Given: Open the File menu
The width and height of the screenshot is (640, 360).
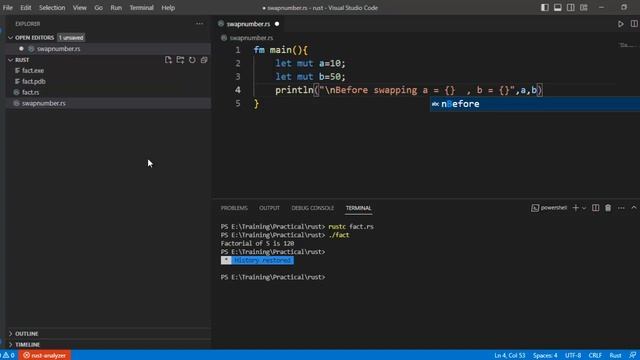Looking at the screenshot, I should [x=8, y=8].
